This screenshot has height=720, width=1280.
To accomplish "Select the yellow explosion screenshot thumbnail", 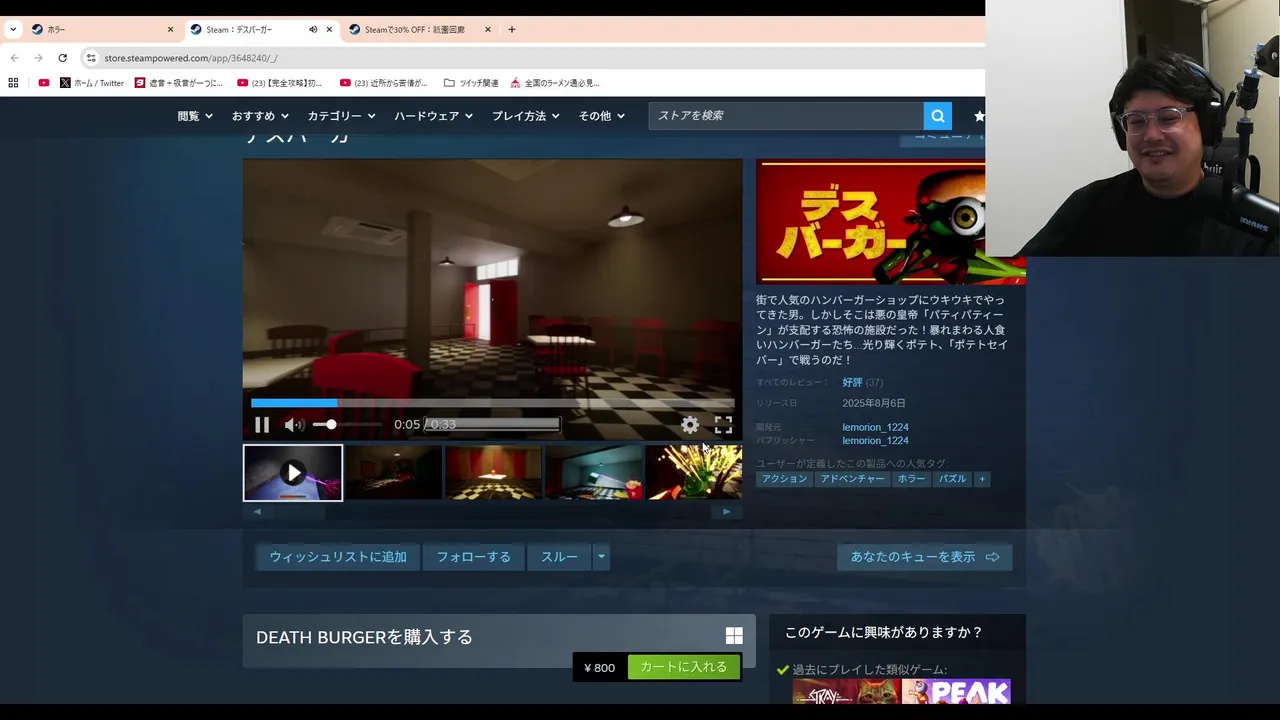I will coord(694,473).
